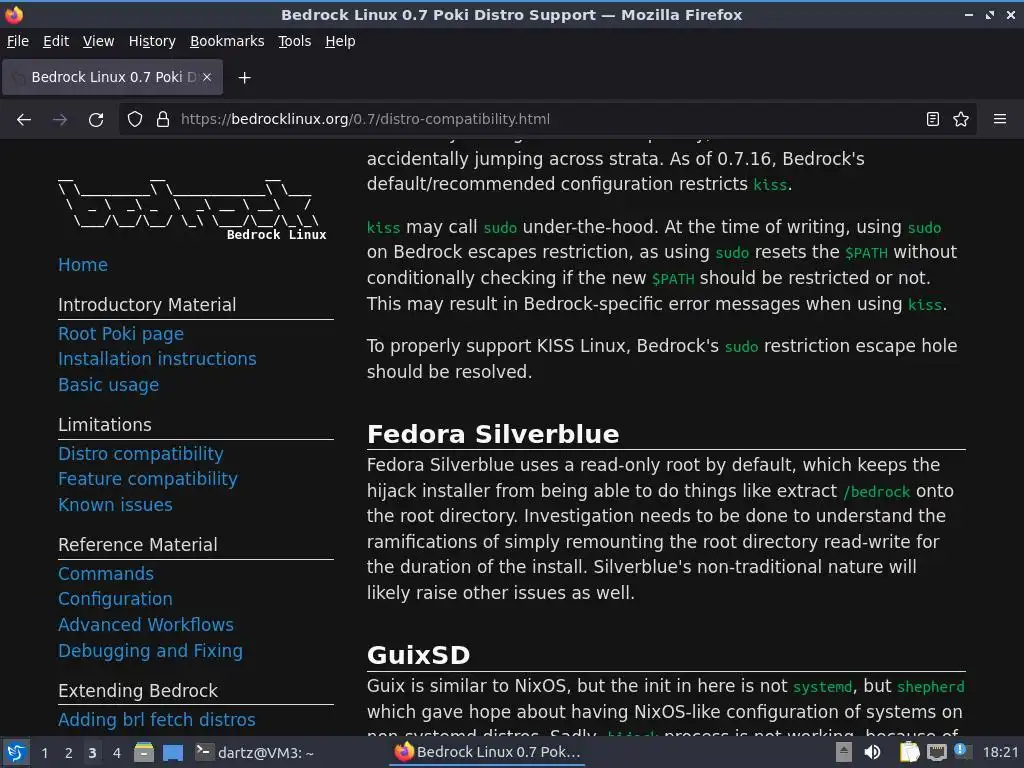1024x768 pixels.
Task: Open the Basic usage link
Action: (108, 385)
